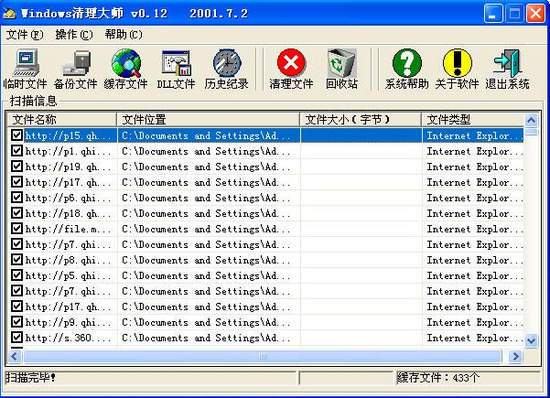Image resolution: width=550 pixels, height=398 pixels.
Task: Uncheck the http://p1.qhi... row checkbox
Action: point(17,151)
